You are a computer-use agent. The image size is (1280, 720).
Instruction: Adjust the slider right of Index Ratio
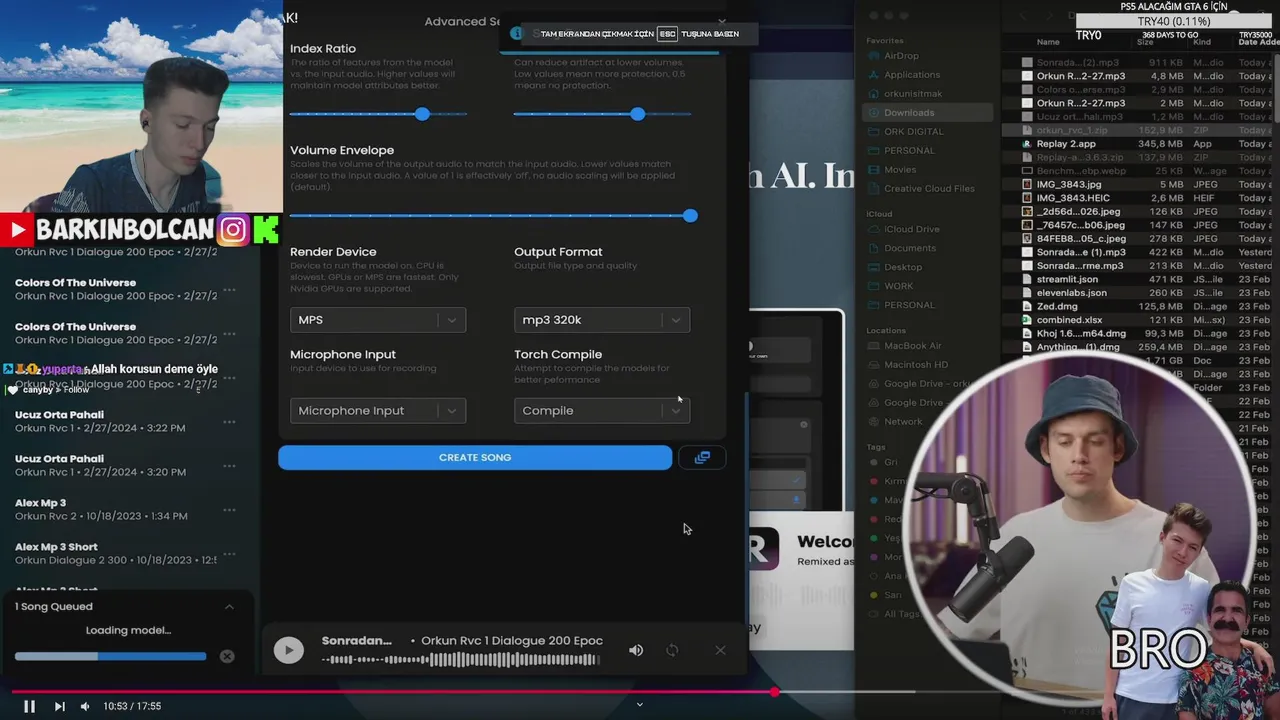[638, 114]
